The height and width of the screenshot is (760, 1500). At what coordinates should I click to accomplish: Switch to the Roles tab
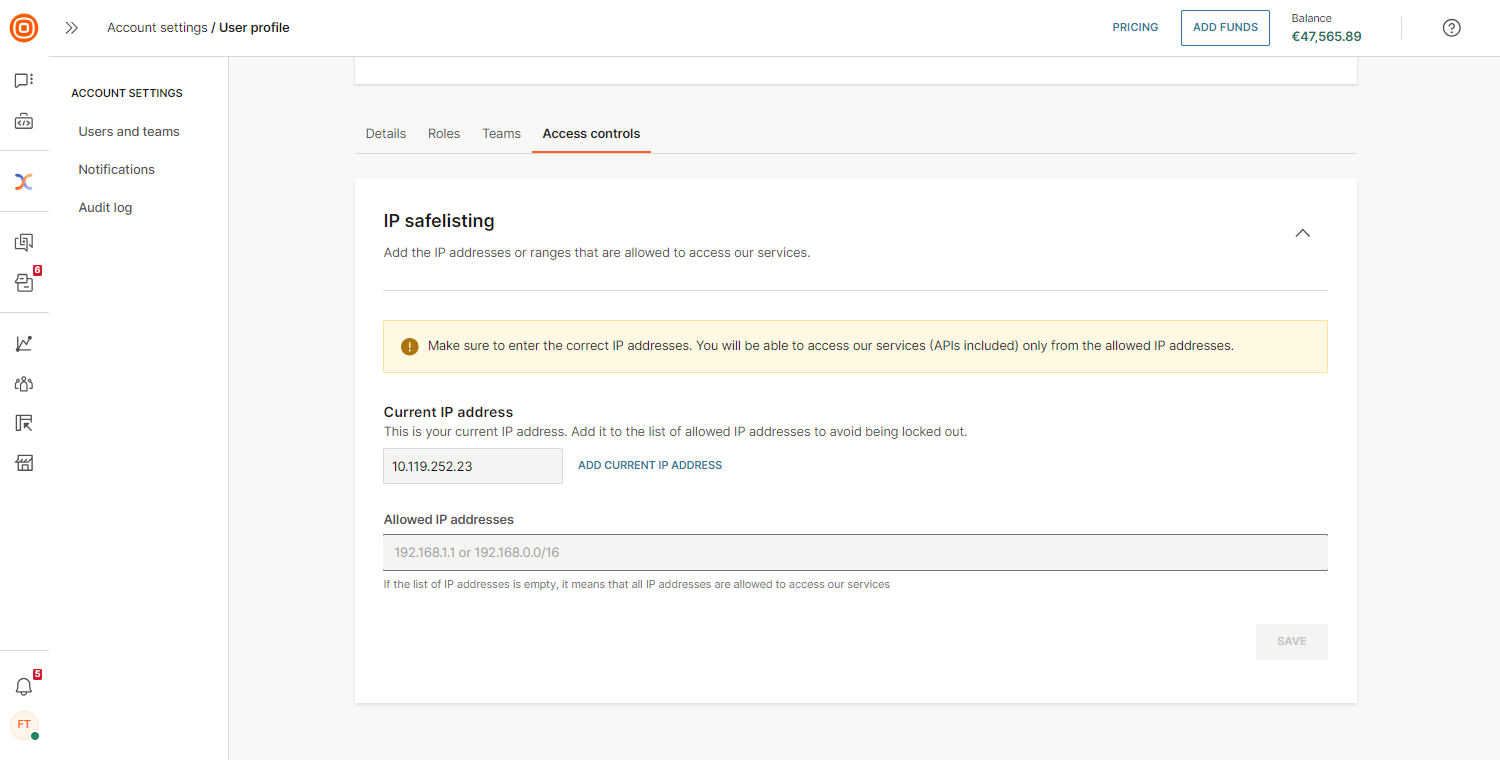point(444,134)
